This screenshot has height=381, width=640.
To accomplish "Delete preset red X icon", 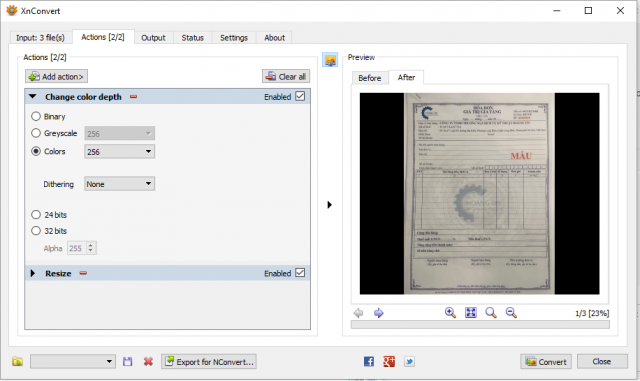I will [x=148, y=361].
